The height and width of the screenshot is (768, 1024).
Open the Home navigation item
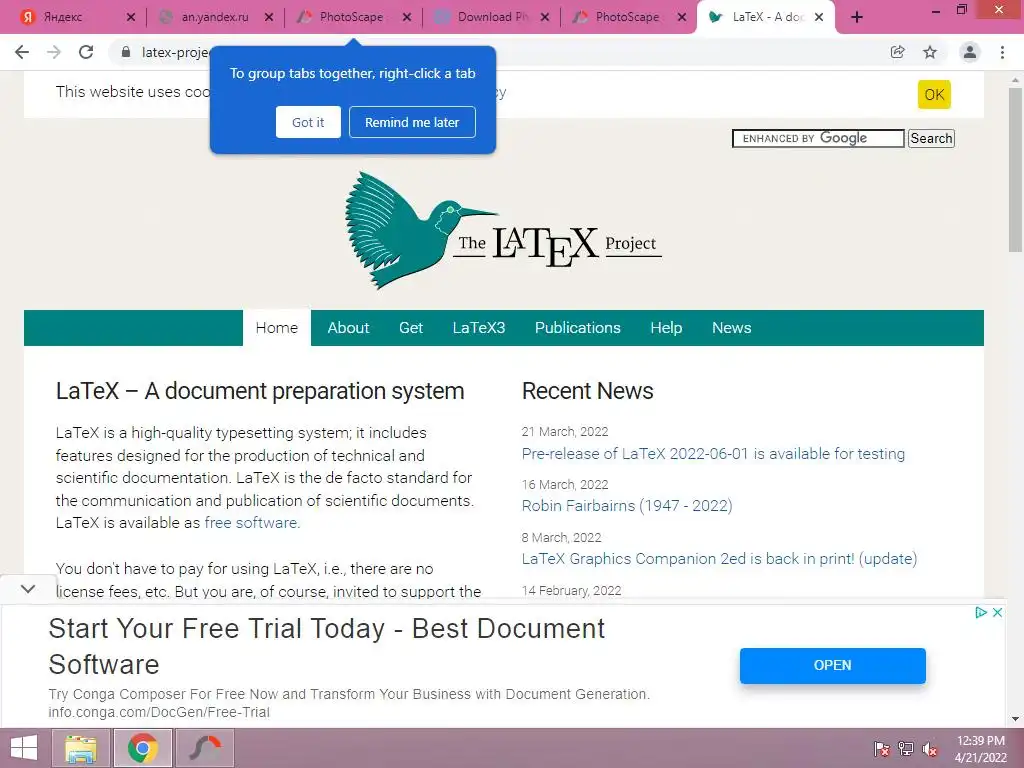277,328
